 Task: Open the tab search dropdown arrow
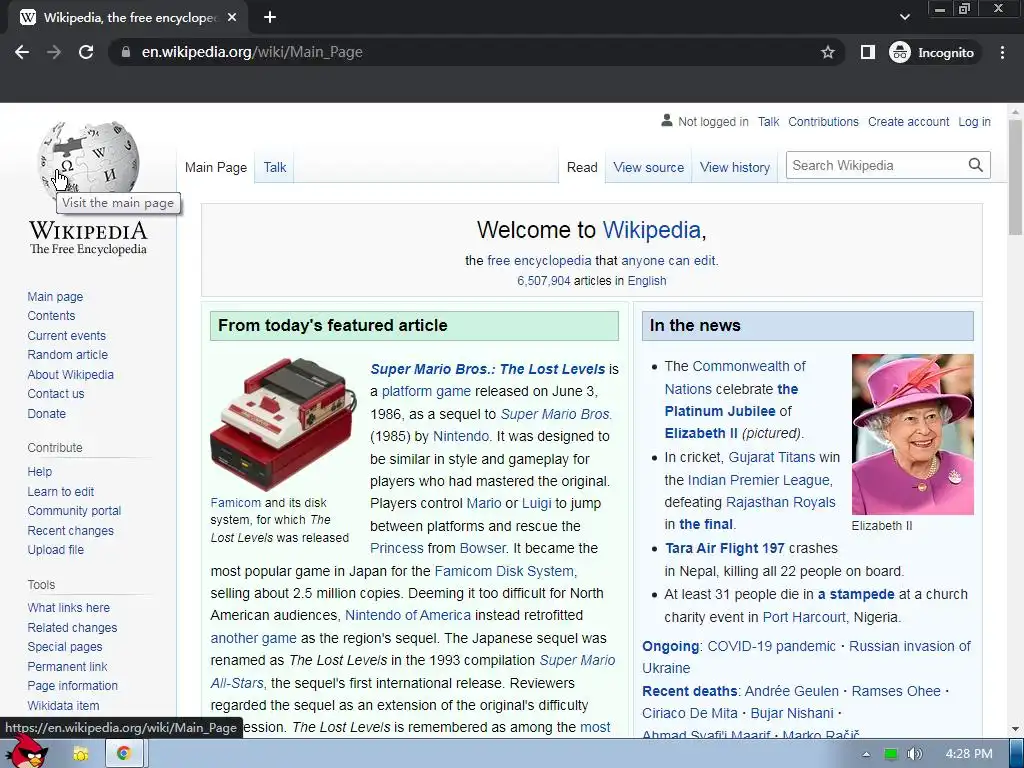pyautogui.click(x=904, y=17)
